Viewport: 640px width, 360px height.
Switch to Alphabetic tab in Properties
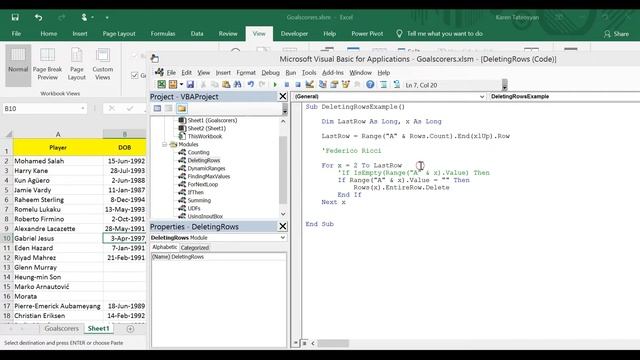164,247
